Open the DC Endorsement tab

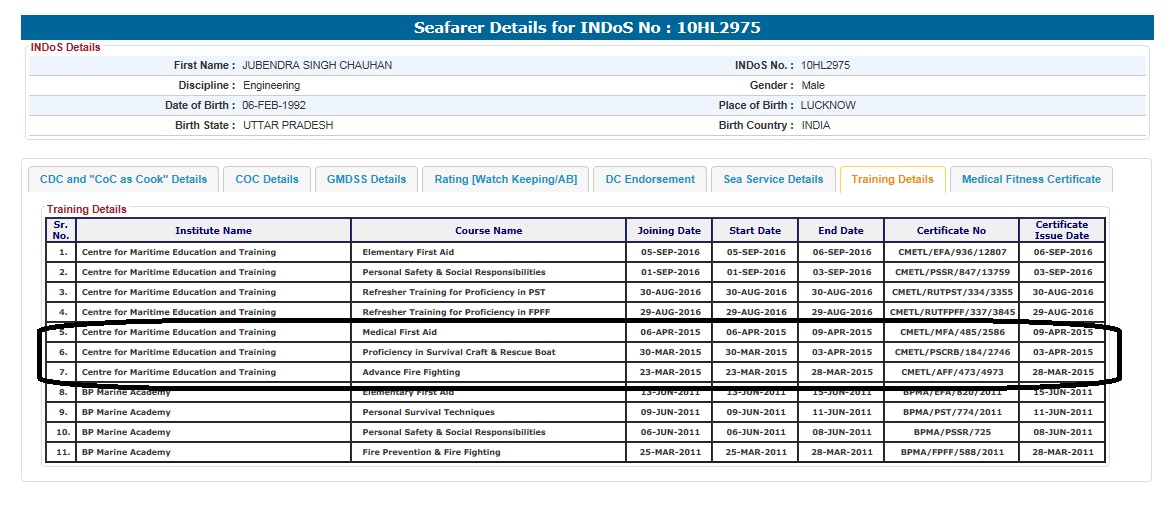pyautogui.click(x=650, y=180)
